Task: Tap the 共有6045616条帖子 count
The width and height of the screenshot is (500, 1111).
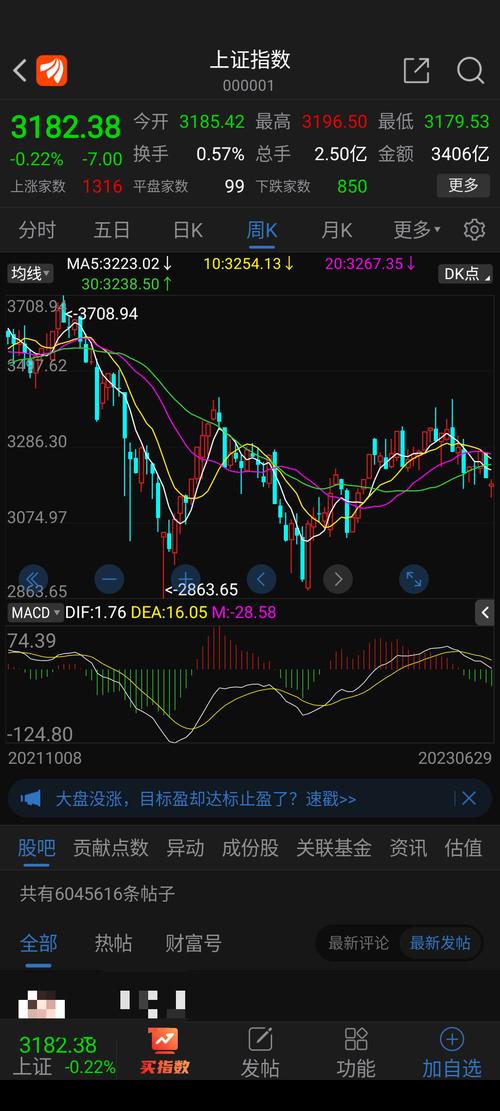Action: (98, 893)
